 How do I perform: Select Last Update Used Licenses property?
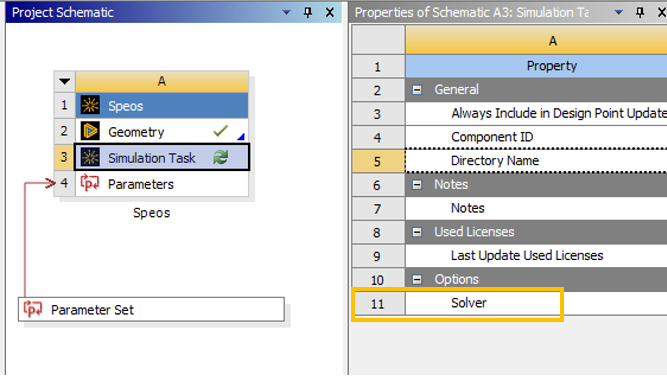coord(536,256)
